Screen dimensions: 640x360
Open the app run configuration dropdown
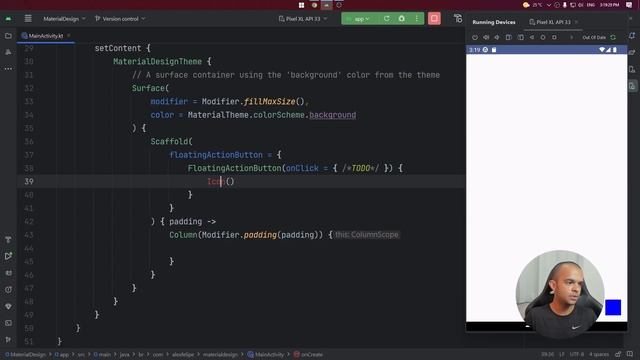[362, 19]
